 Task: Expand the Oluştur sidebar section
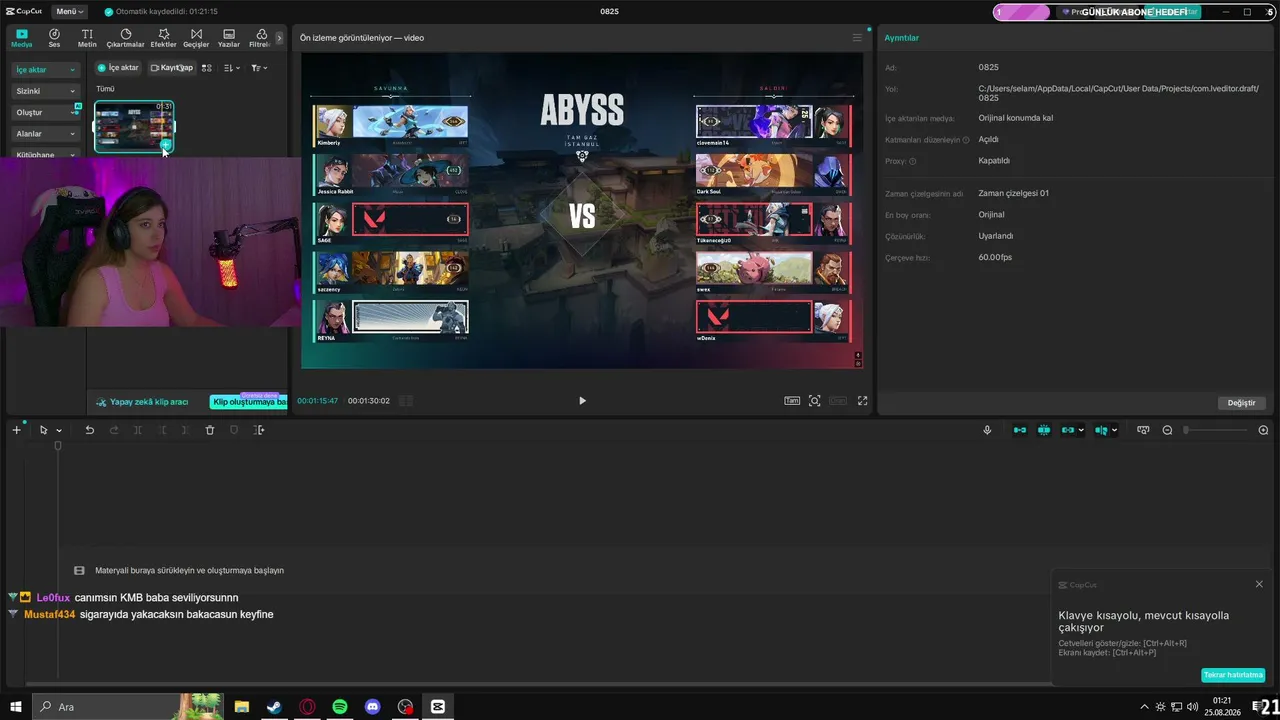pyautogui.click(x=45, y=112)
